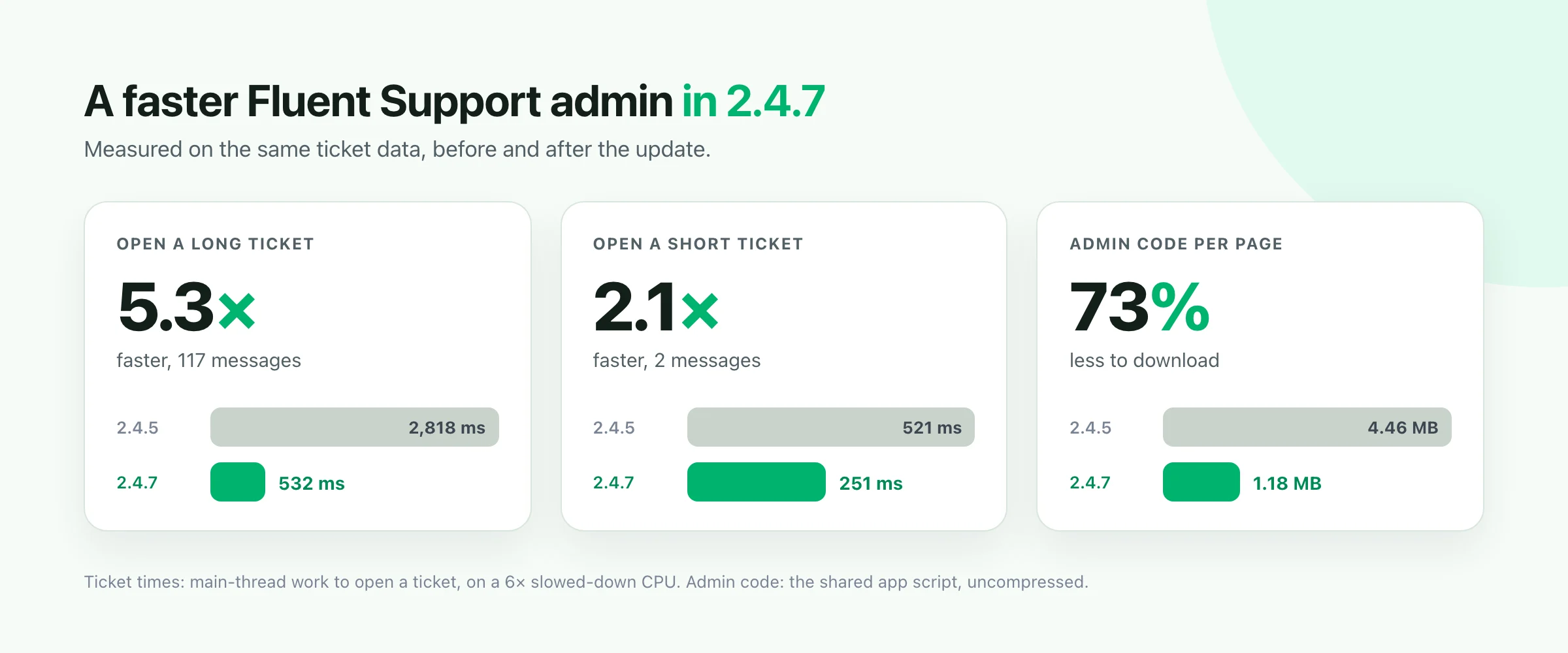Image resolution: width=1568 pixels, height=653 pixels.
Task: Click the 2.4.7 label in the long ticket card
Action: [137, 483]
